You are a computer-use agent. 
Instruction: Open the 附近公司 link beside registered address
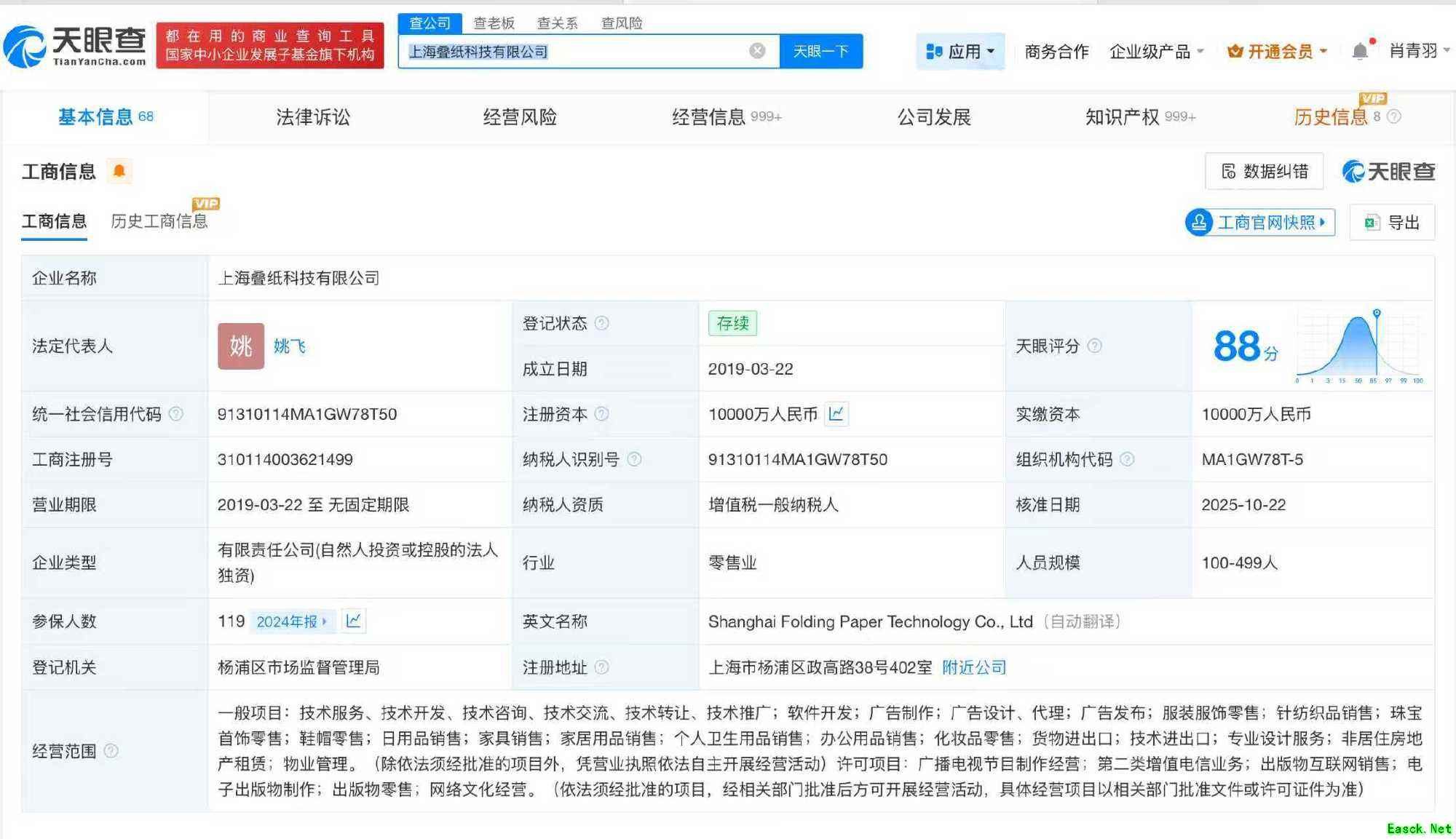click(x=973, y=667)
